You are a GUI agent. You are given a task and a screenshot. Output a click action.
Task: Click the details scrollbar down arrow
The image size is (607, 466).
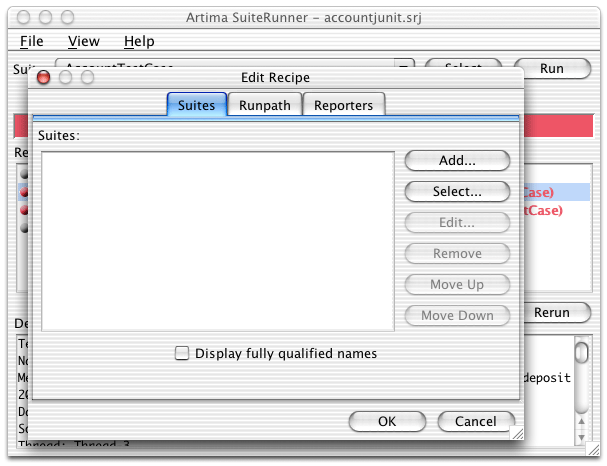click(581, 437)
